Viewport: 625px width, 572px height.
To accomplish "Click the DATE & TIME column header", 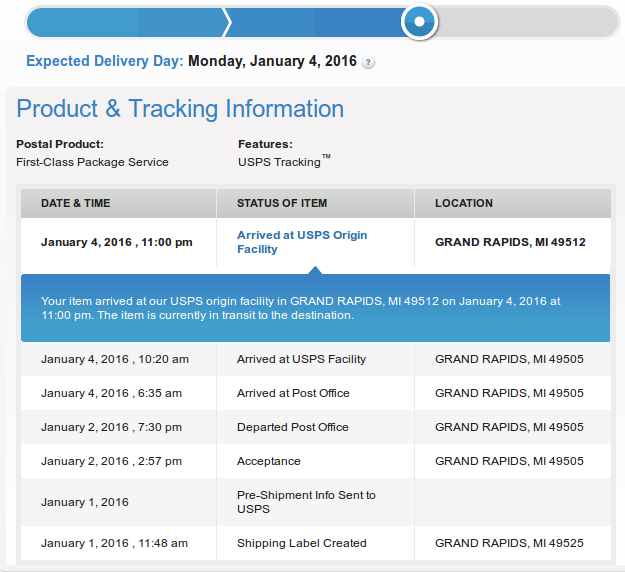I will pos(76,203).
